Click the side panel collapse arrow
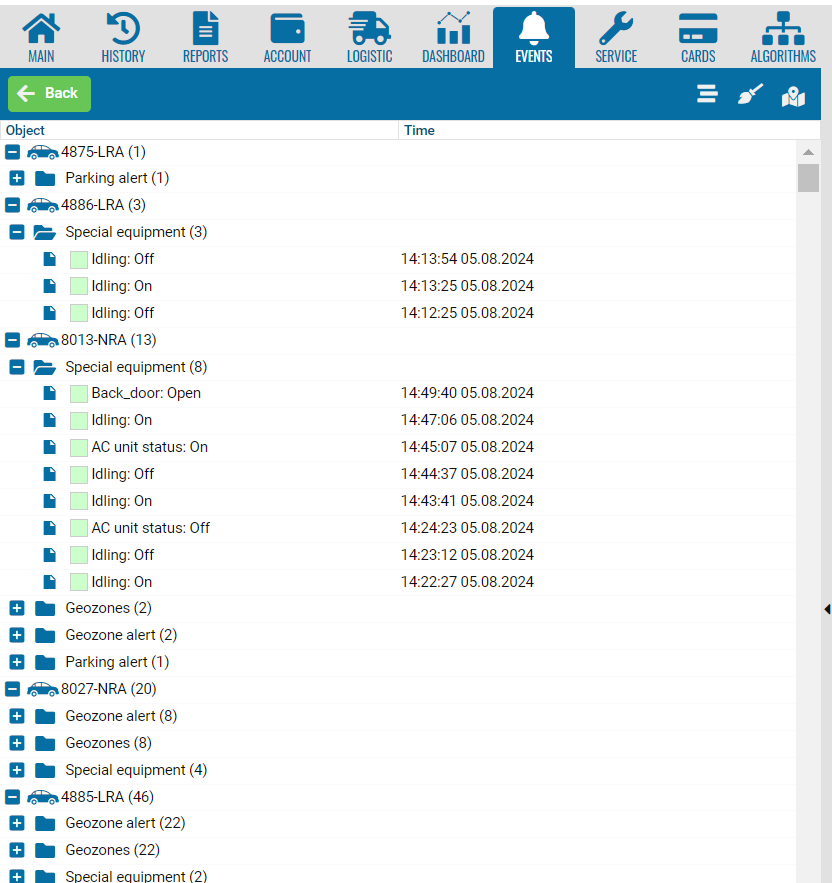Screen dimensions: 832x883 [827, 609]
